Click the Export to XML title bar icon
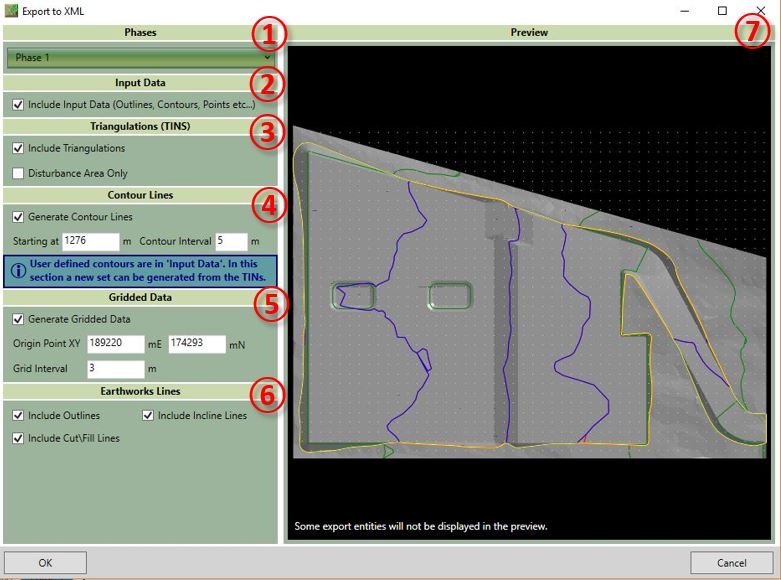 pos(12,10)
